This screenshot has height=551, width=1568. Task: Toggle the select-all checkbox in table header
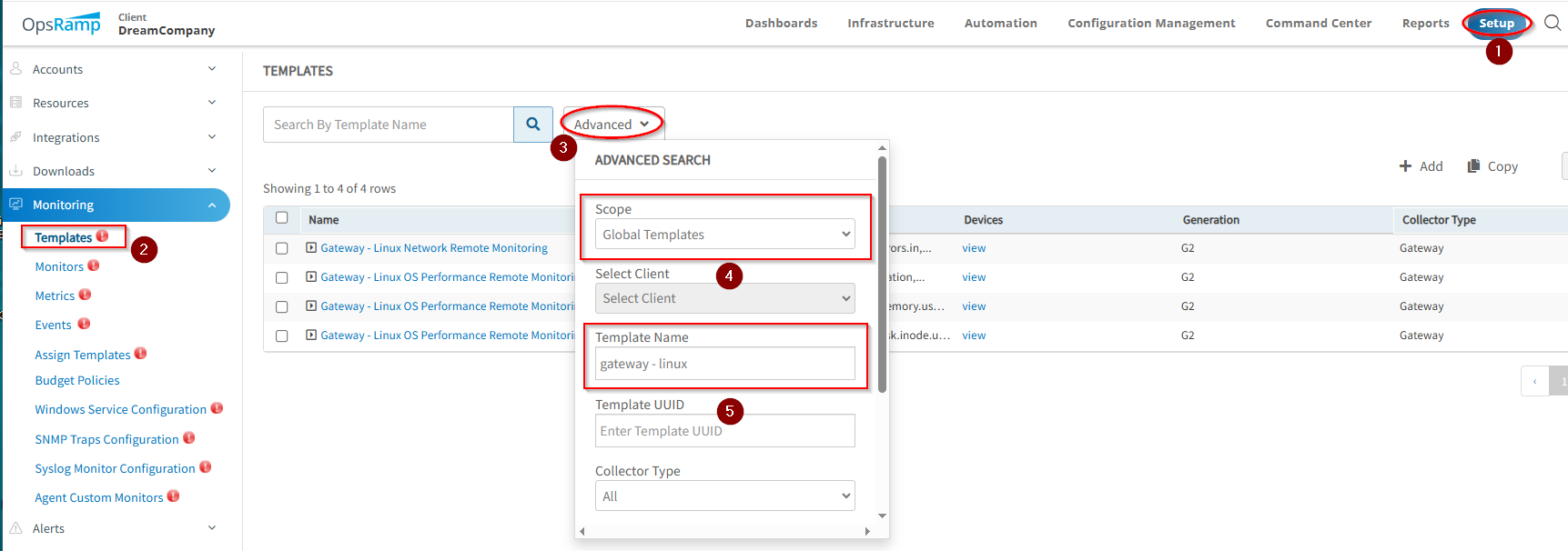click(x=281, y=218)
